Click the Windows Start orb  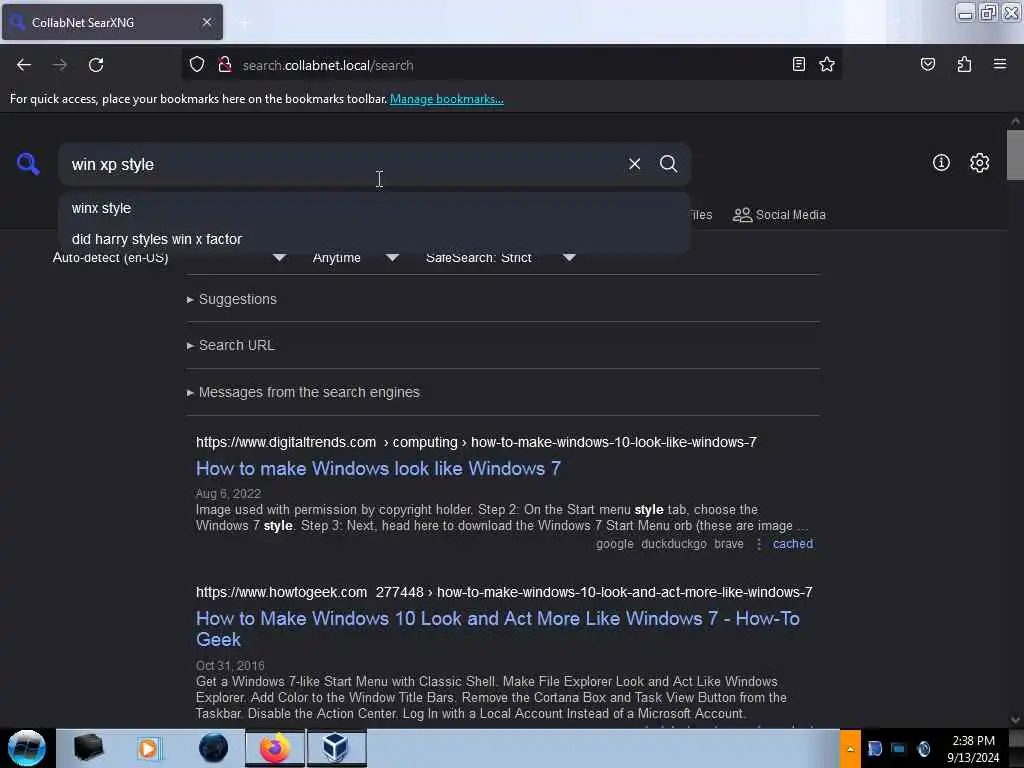pyautogui.click(x=26, y=748)
